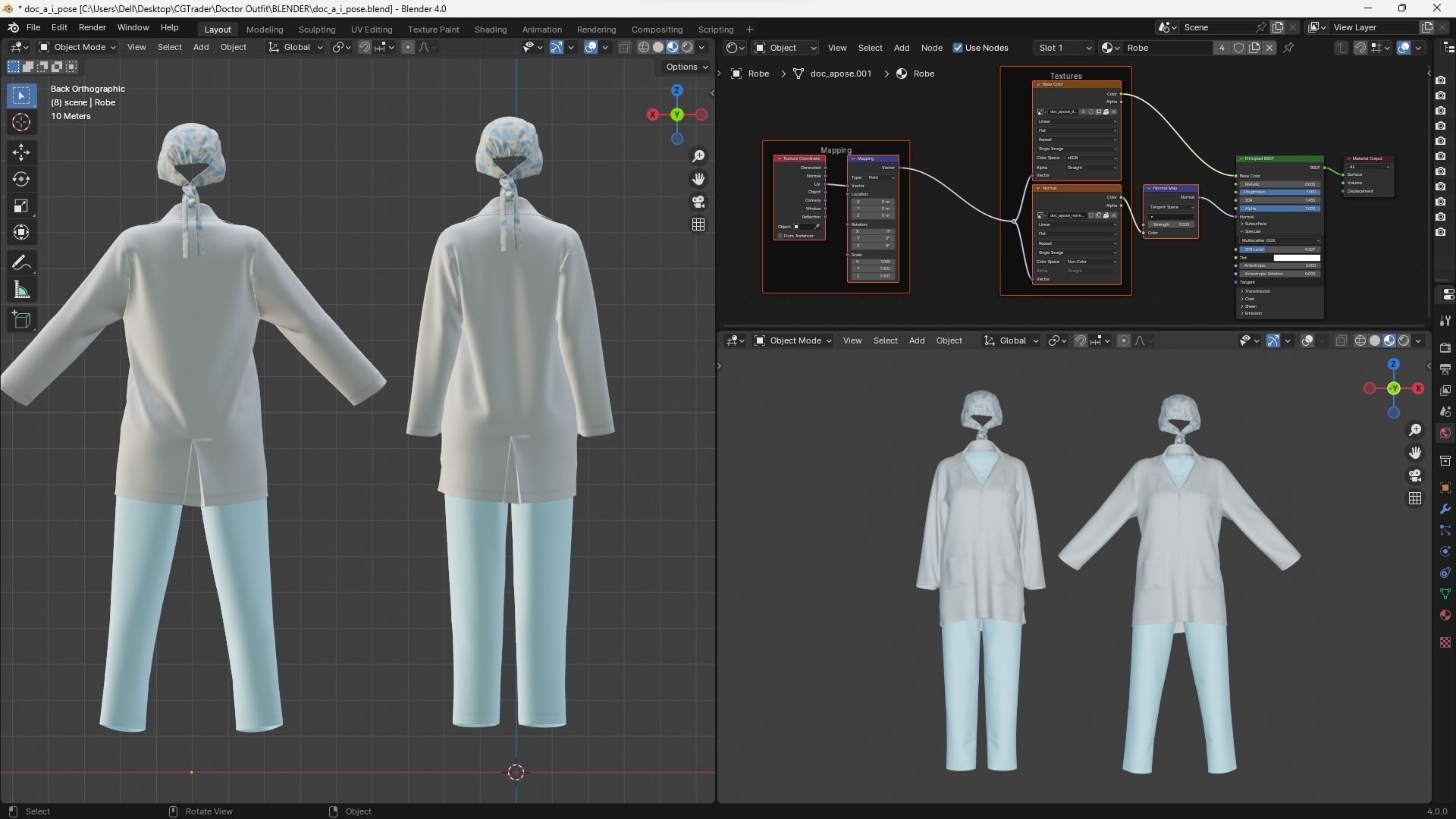Open Slot 1 dropdown in node editor
1456x819 pixels.
point(1064,48)
